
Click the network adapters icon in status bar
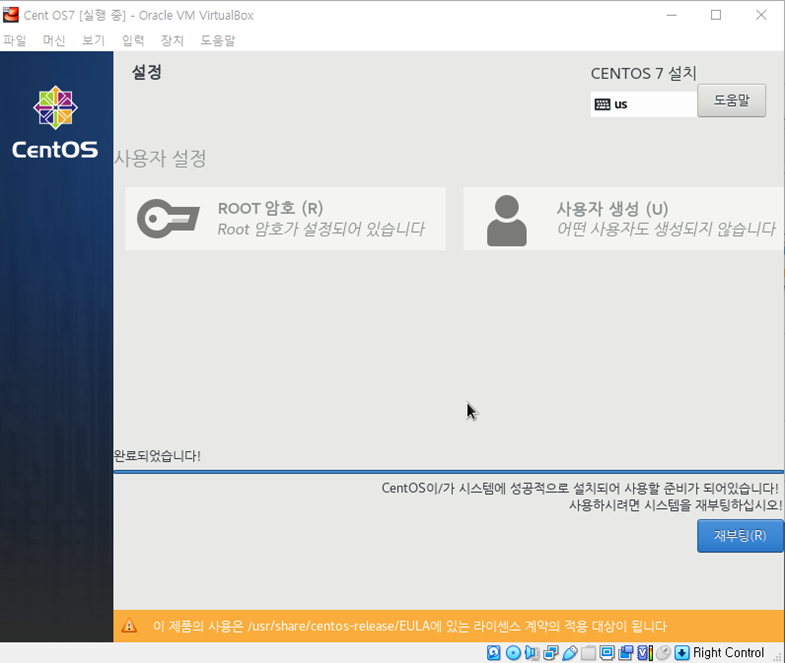(x=551, y=652)
